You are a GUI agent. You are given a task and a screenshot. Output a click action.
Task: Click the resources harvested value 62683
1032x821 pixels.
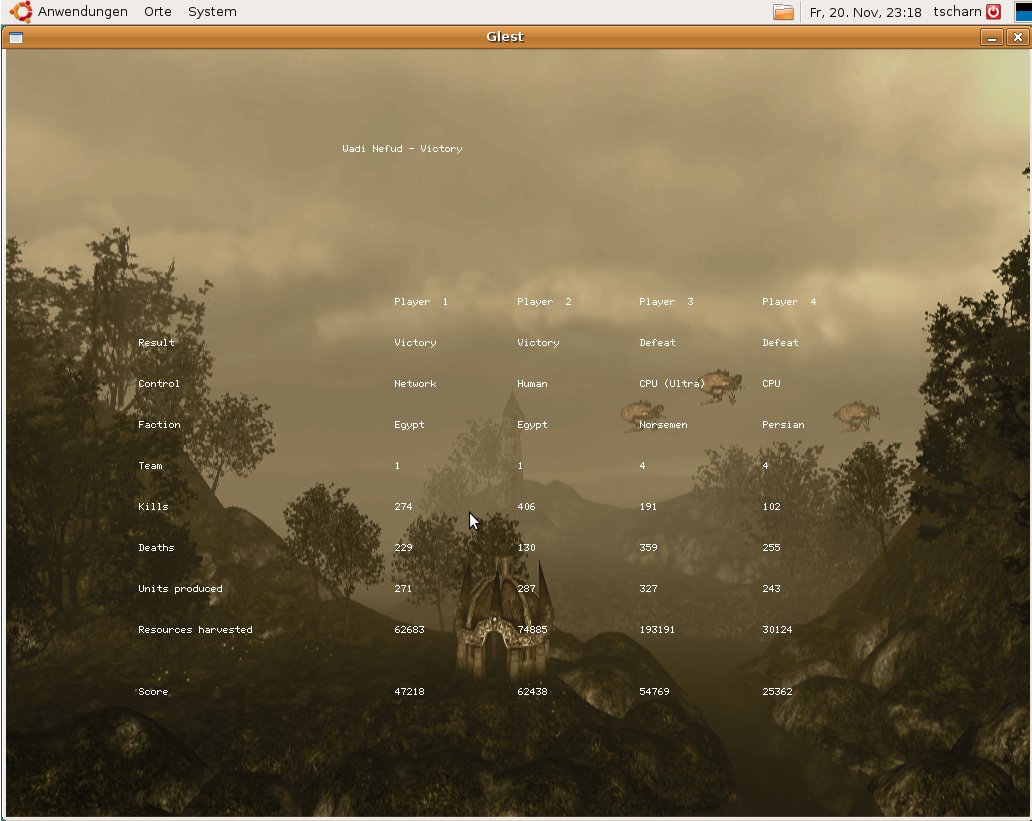409,629
